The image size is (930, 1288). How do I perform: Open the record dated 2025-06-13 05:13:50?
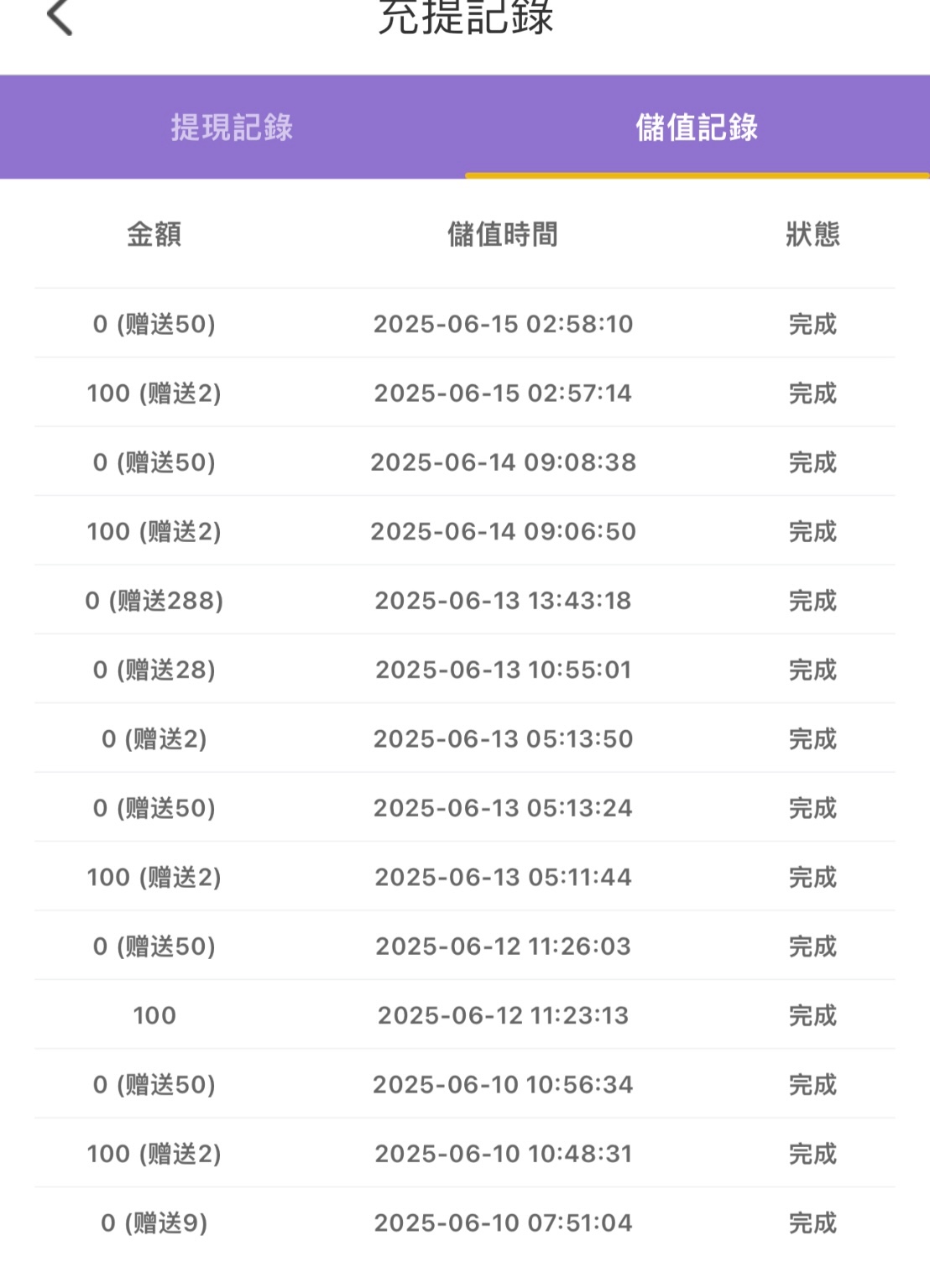(x=465, y=739)
